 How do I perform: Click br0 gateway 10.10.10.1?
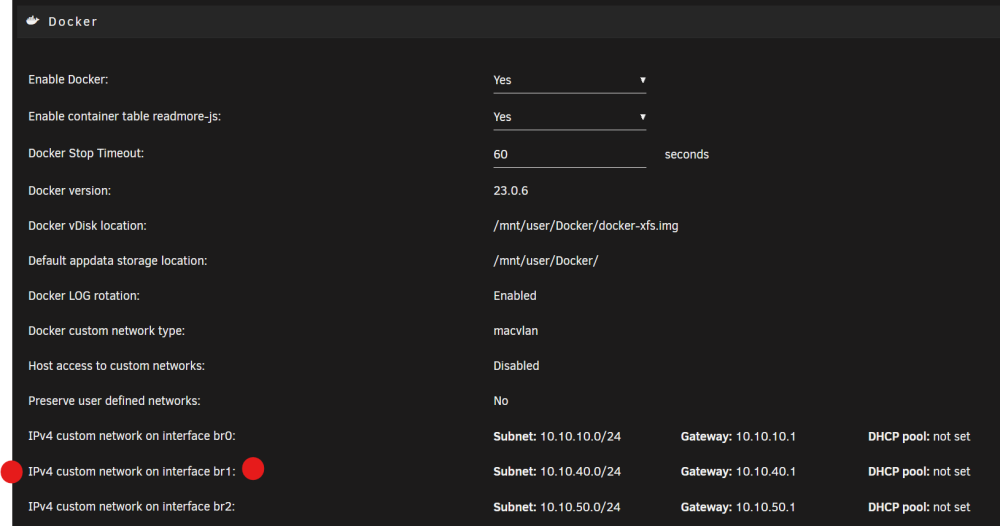(766, 437)
